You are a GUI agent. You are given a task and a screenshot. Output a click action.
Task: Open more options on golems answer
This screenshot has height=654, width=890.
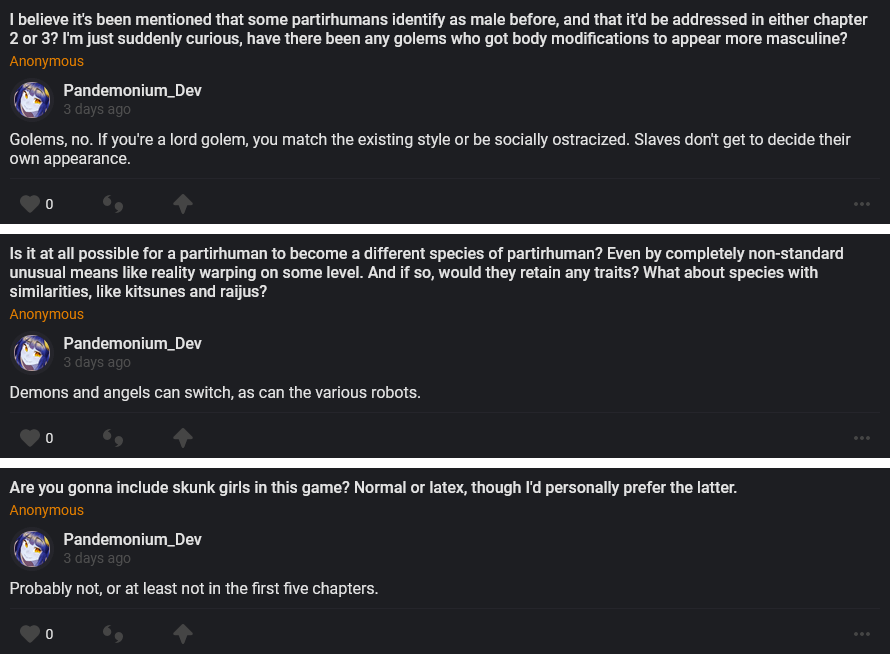tap(862, 204)
